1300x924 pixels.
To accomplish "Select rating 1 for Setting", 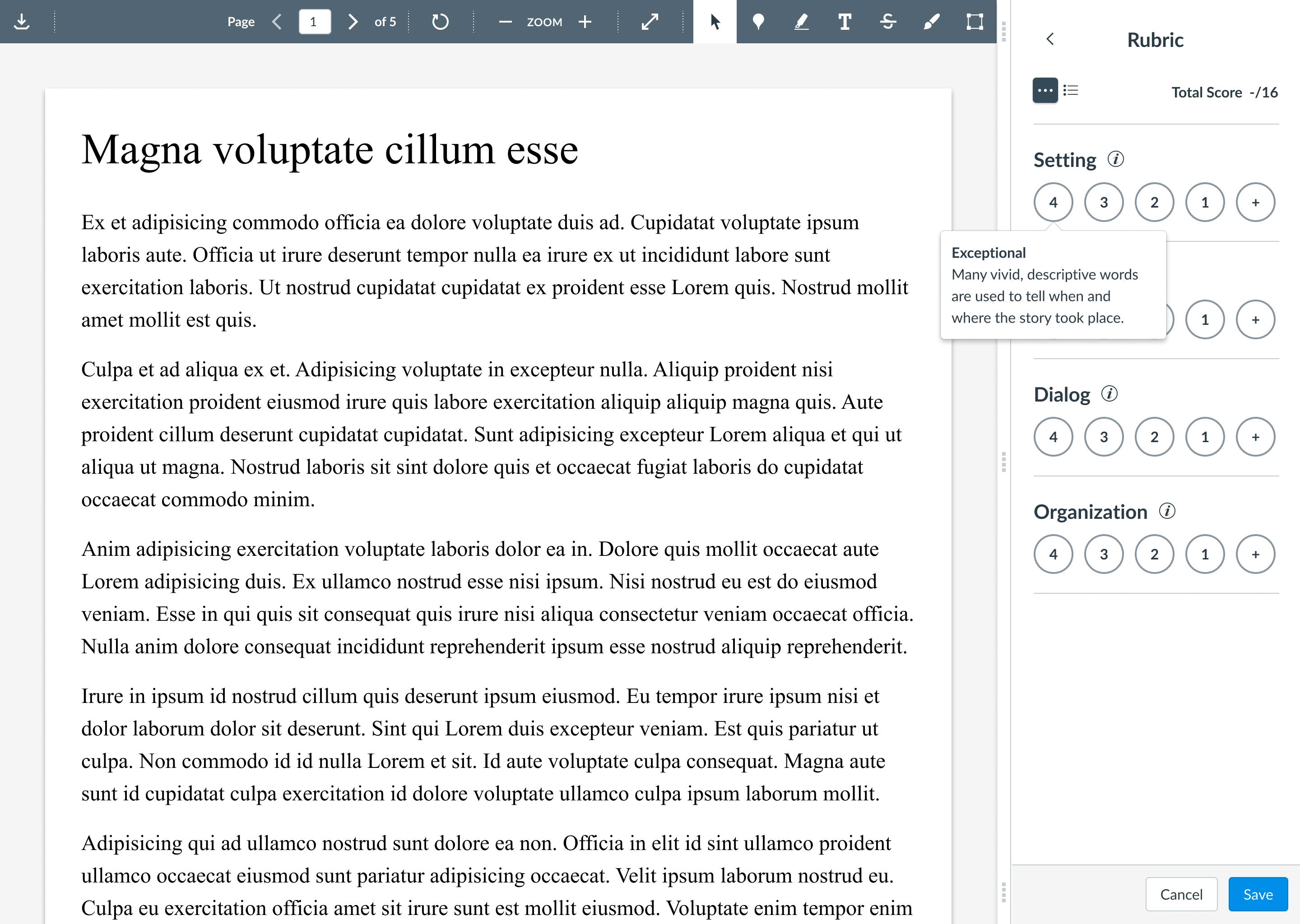I will pyautogui.click(x=1205, y=202).
